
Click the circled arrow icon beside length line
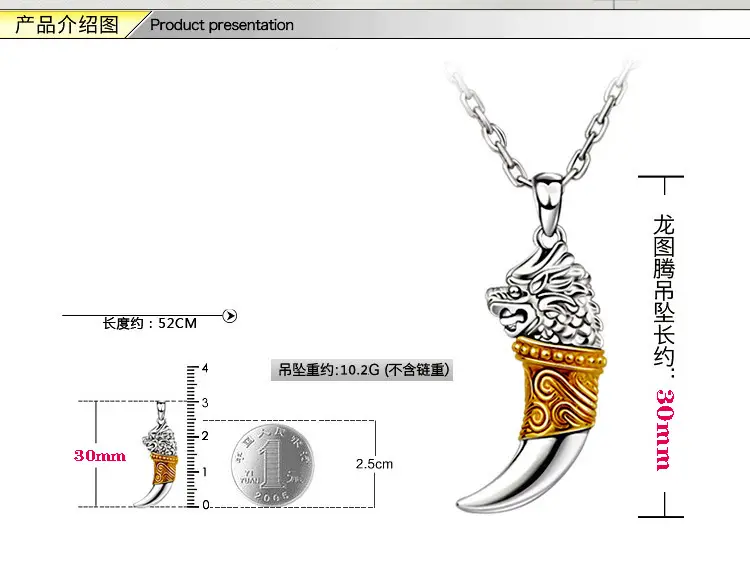pos(230,316)
